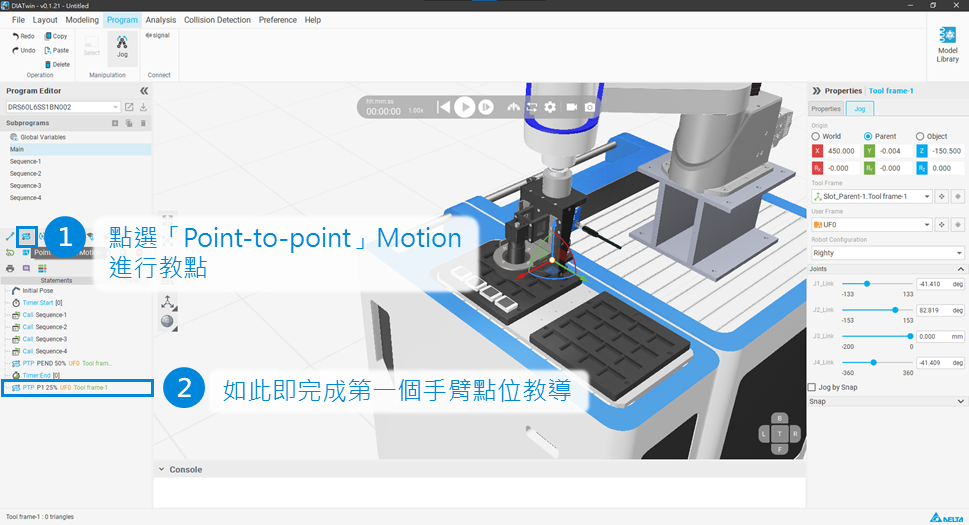The width and height of the screenshot is (969, 525).
Task: Collapse the Properties panel with double chevron
Action: [x=816, y=91]
